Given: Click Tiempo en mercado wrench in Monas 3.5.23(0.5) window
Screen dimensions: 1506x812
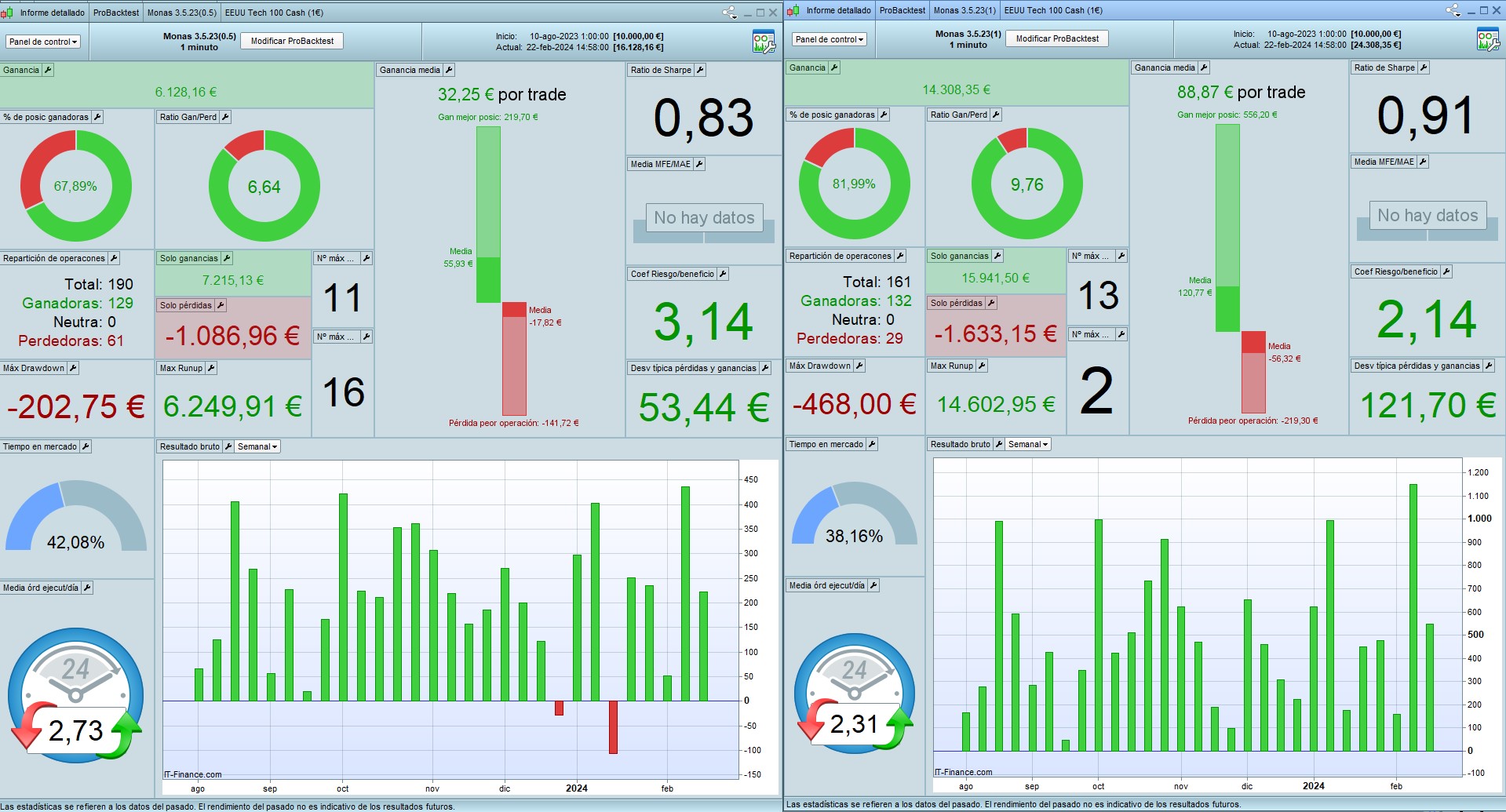Looking at the screenshot, I should (86, 446).
